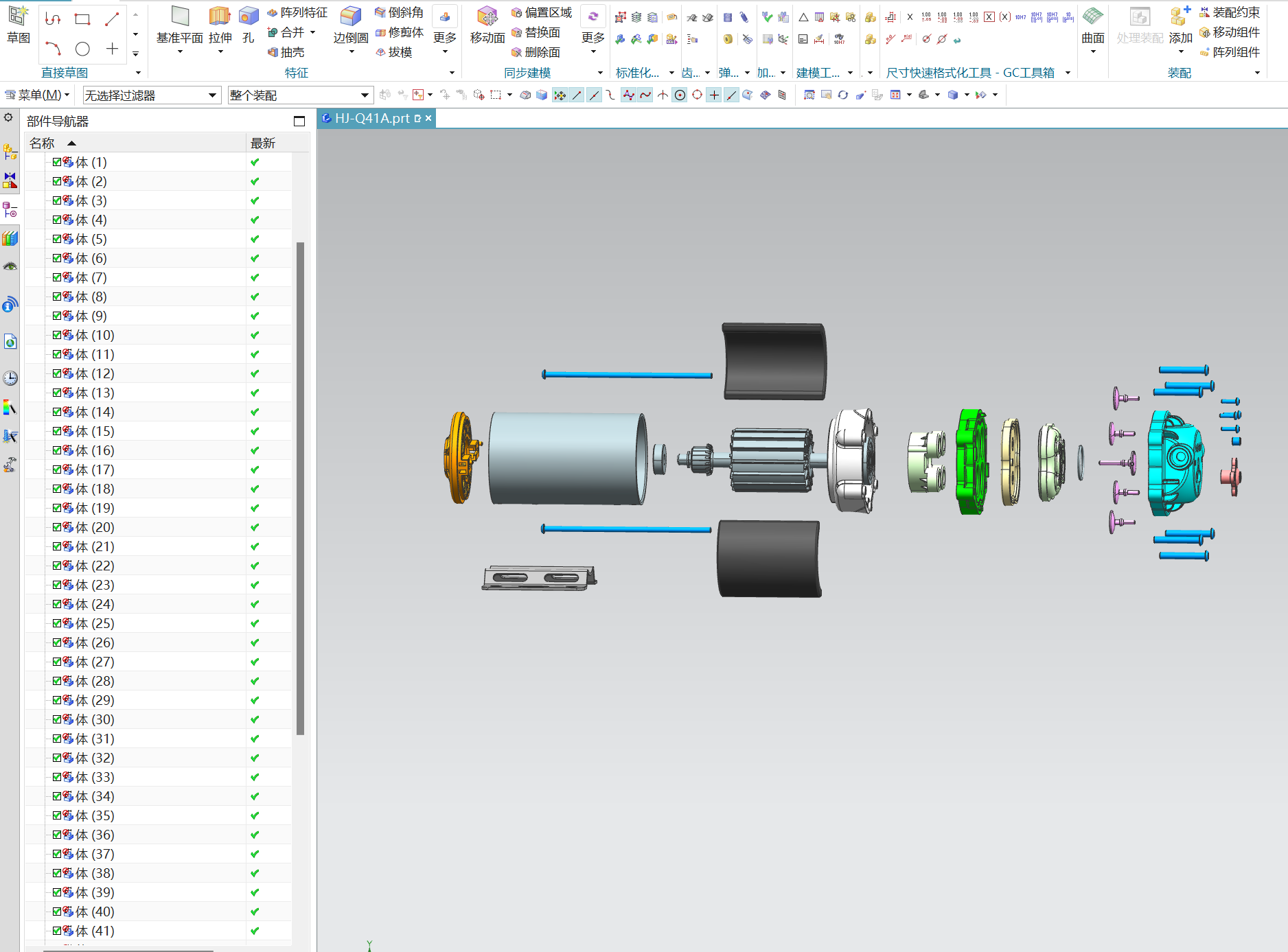1288x952 pixels.
Task: Open the assembly navigator sidebar tab
Action: (10, 152)
